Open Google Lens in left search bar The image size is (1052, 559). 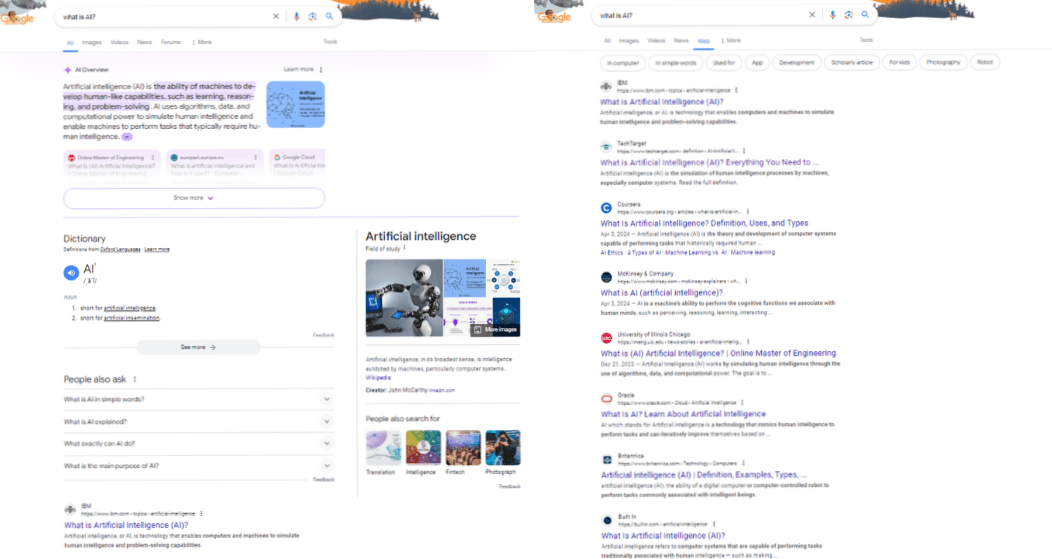tap(313, 17)
